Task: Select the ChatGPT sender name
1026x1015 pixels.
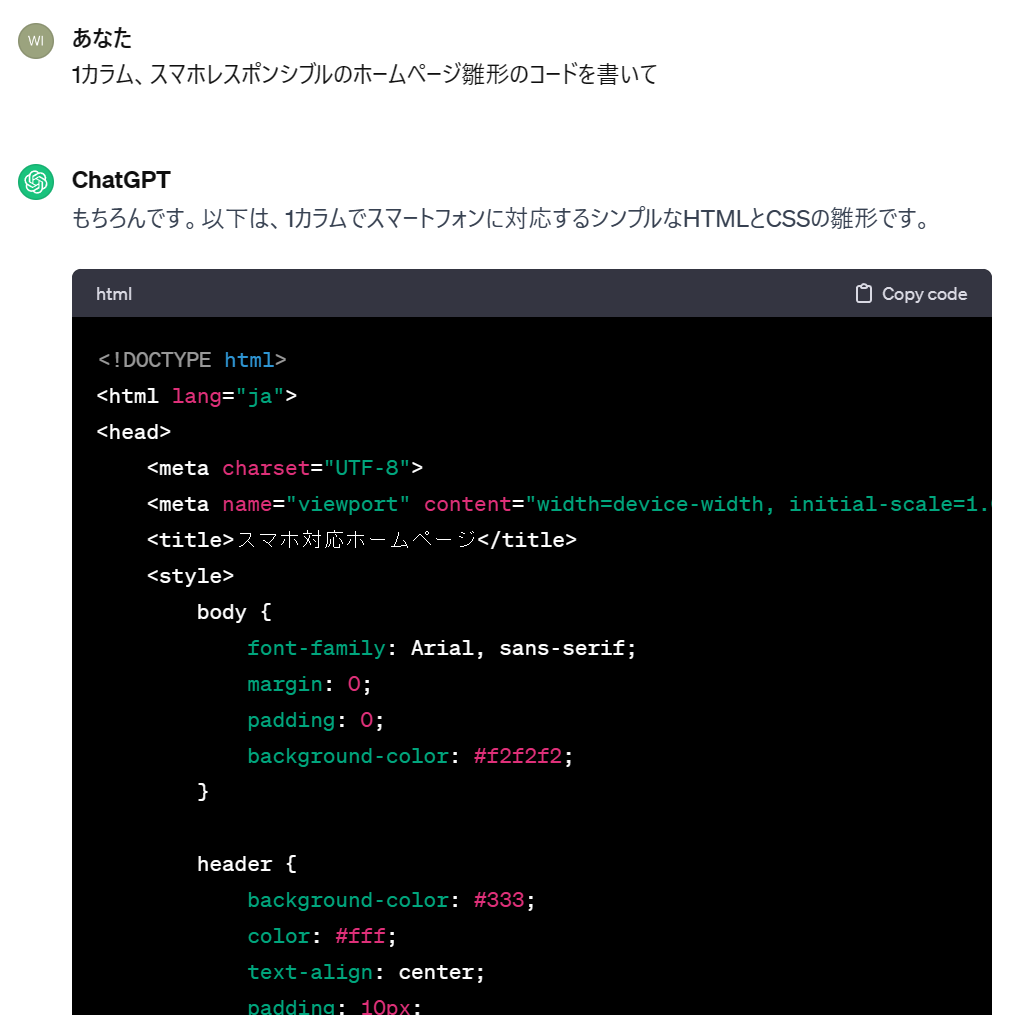Action: 121,180
